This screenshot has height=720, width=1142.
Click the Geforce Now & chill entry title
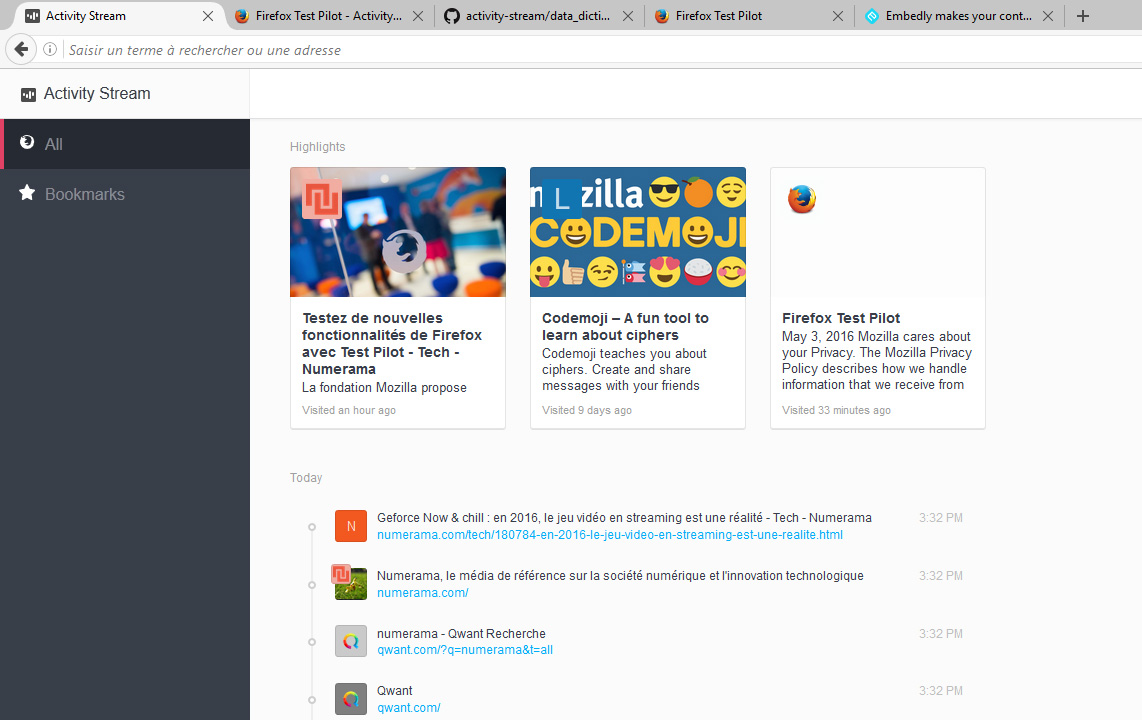pyautogui.click(x=624, y=518)
